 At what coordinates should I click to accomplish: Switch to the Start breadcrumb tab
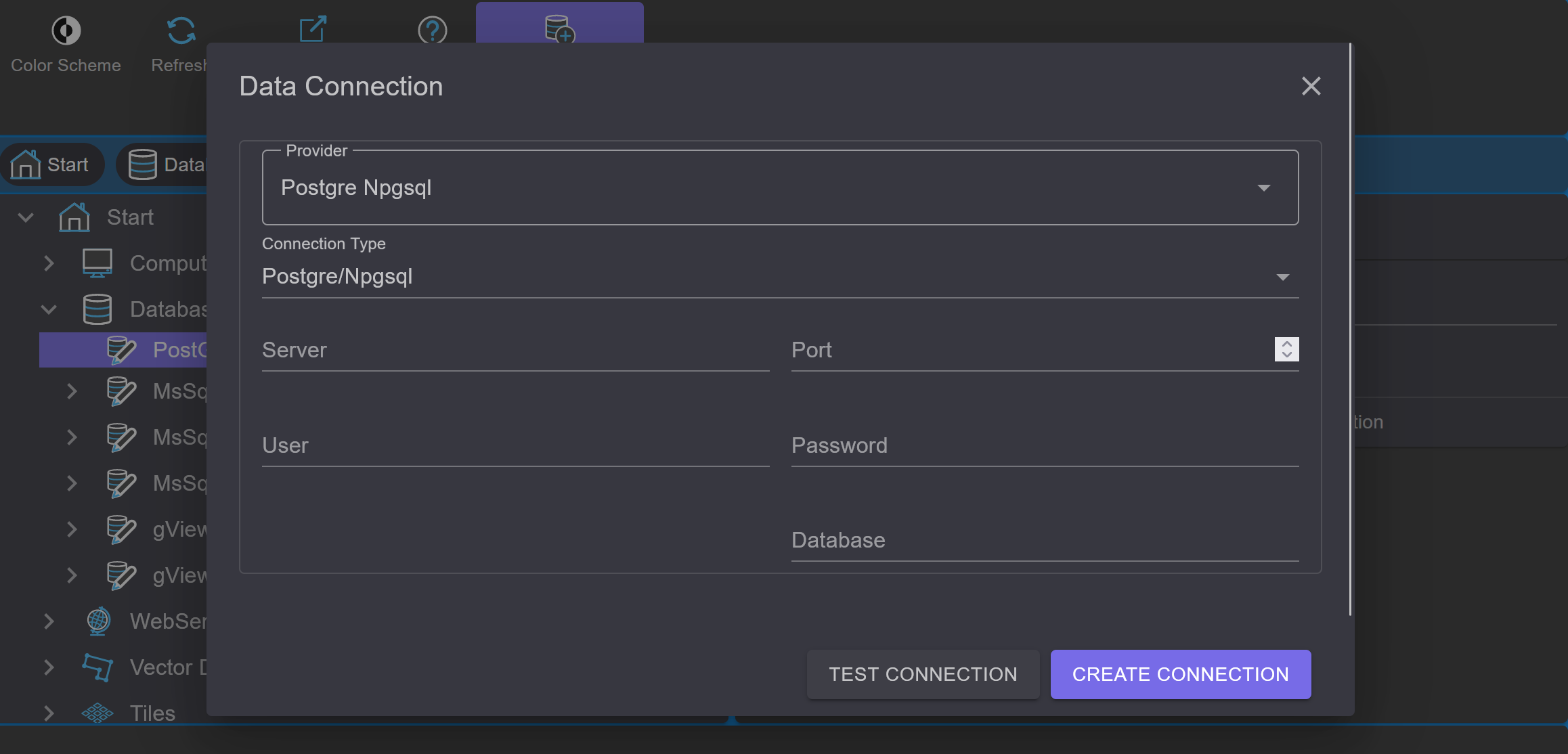click(x=52, y=164)
